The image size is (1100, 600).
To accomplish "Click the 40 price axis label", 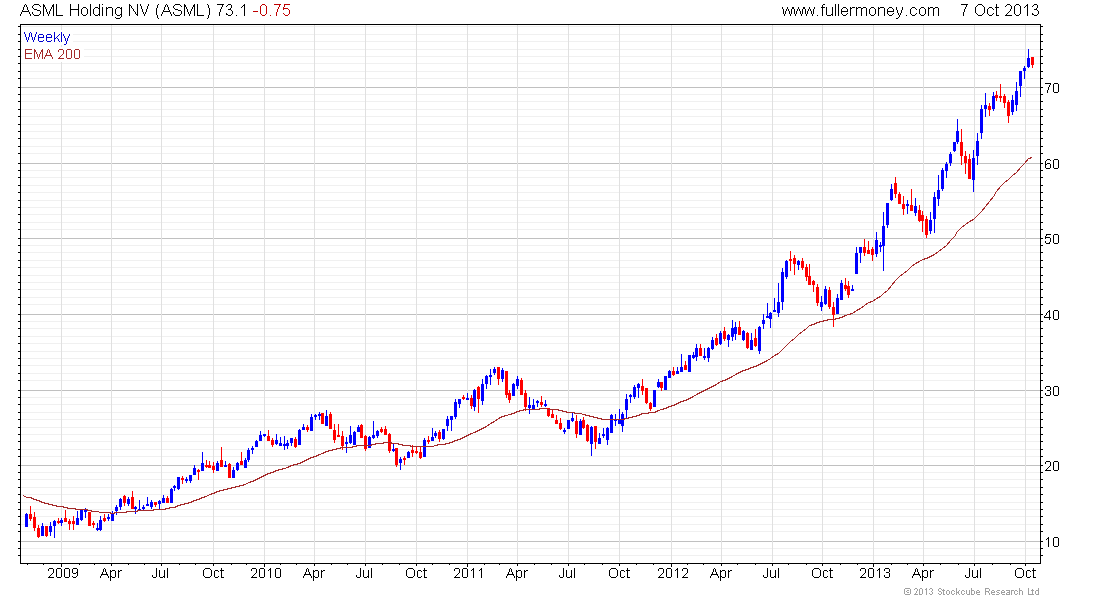I will coord(1052,315).
